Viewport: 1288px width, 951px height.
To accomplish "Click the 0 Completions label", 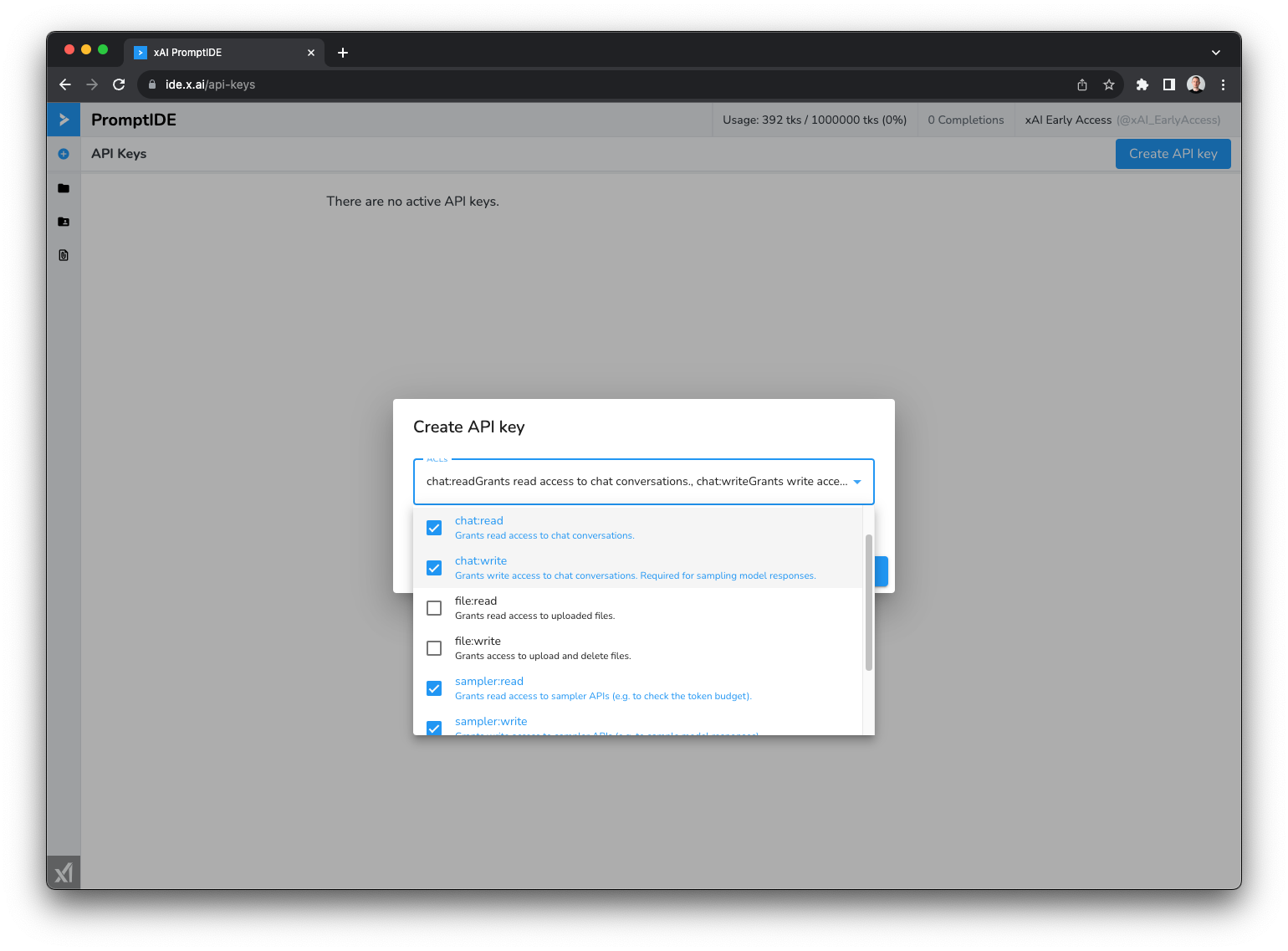I will point(966,120).
